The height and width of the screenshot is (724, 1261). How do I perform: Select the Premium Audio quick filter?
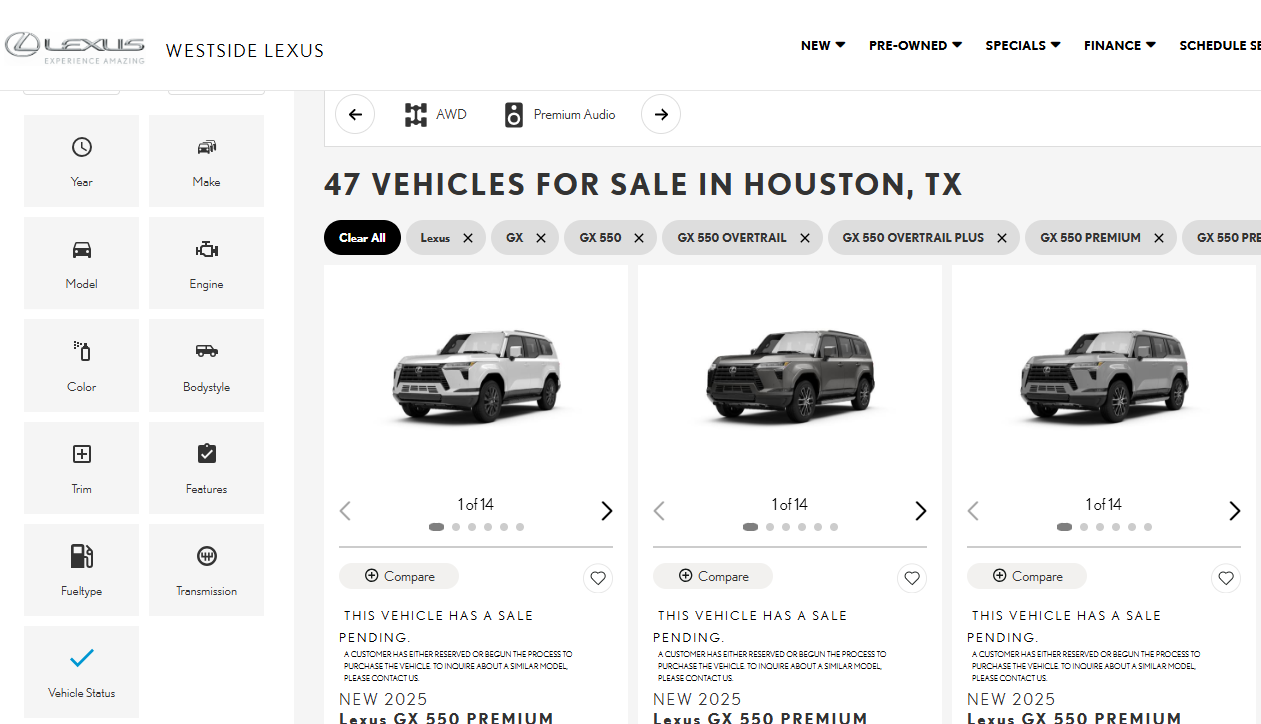coord(559,115)
